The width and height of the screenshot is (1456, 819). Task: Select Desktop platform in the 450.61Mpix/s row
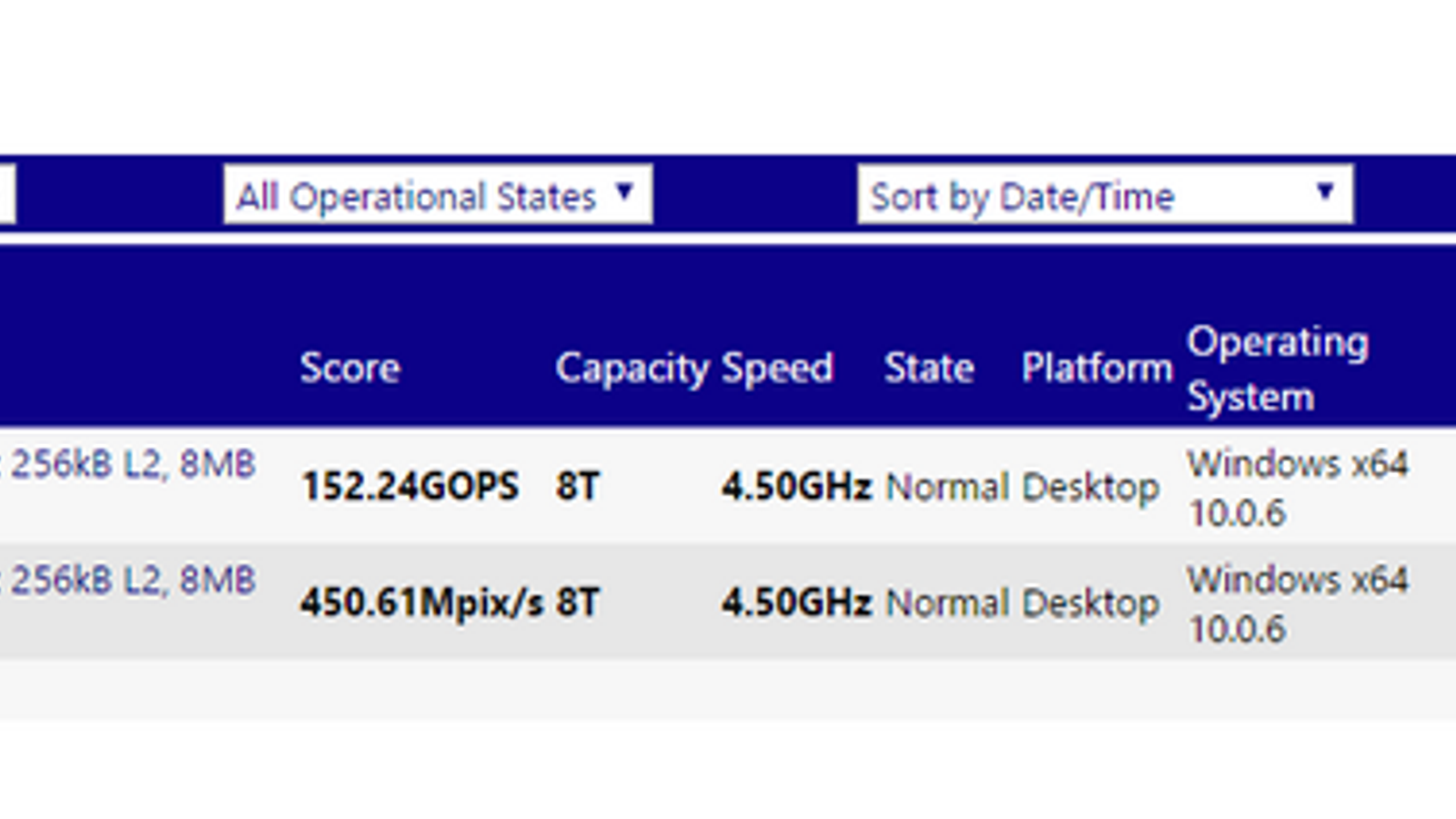(1090, 603)
